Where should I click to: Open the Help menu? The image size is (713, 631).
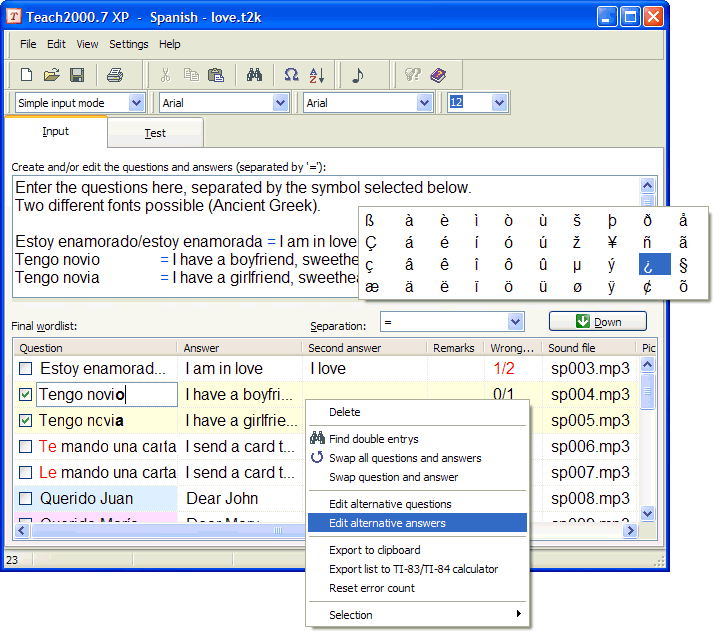click(x=170, y=44)
